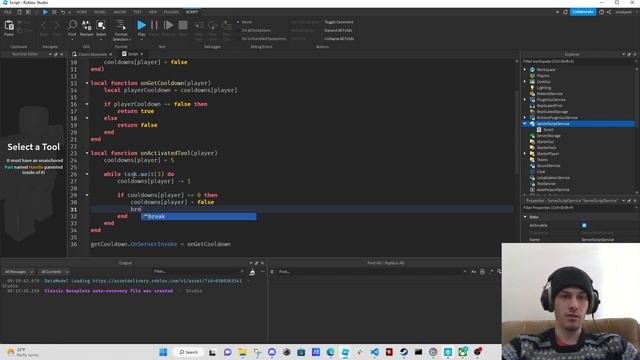The image size is (640, 360).
Task: Open Visual Studio Code from taskbar
Action: pos(374,352)
